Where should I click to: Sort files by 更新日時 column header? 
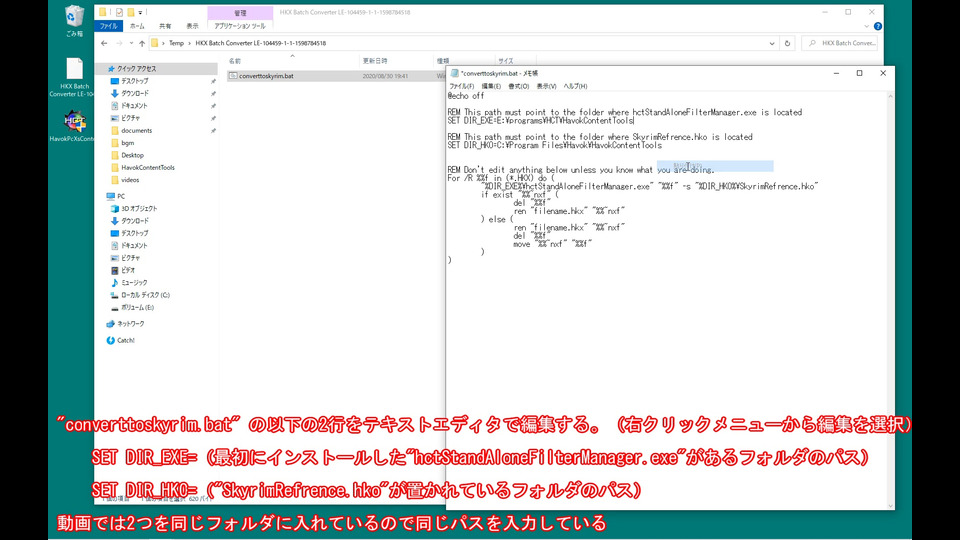click(x=375, y=61)
